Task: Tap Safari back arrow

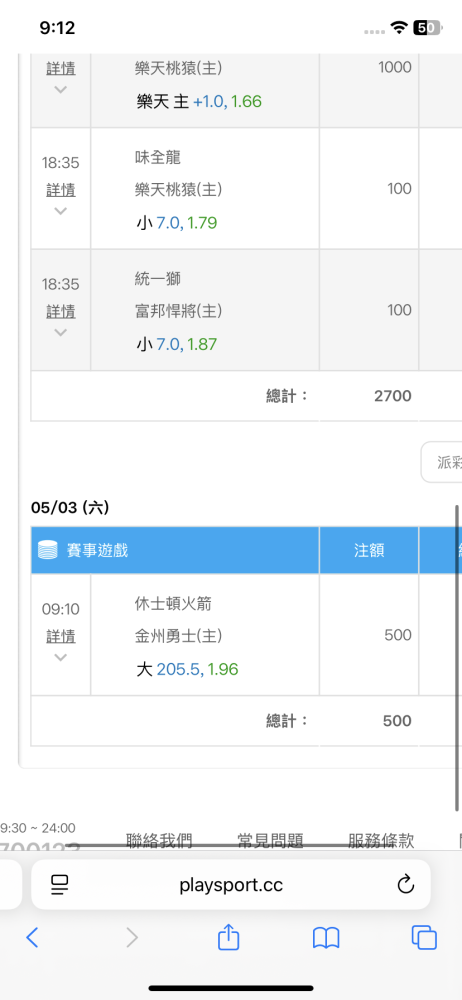Action: pyautogui.click(x=32, y=937)
